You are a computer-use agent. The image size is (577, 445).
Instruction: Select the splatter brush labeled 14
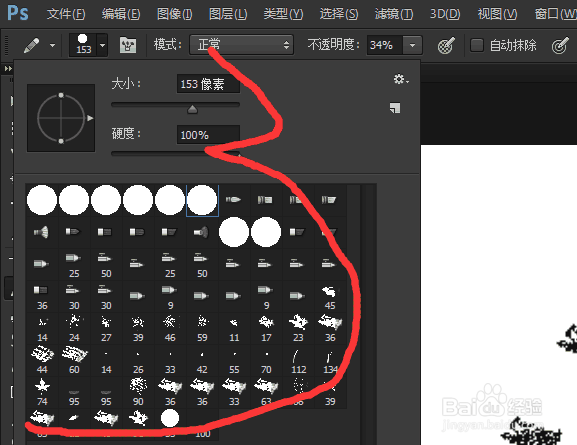pos(42,328)
